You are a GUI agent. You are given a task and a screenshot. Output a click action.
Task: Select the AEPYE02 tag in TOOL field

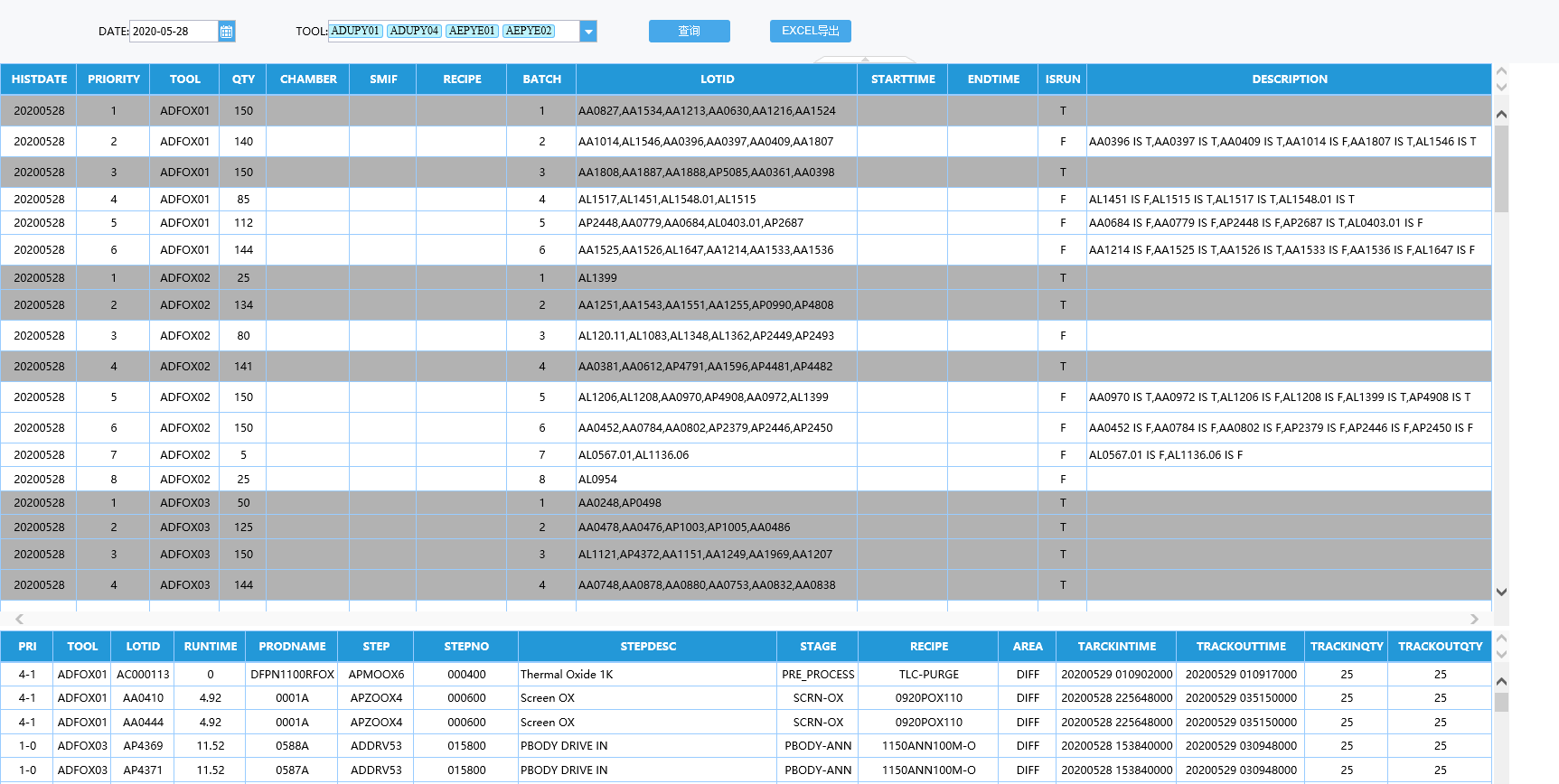point(529,31)
